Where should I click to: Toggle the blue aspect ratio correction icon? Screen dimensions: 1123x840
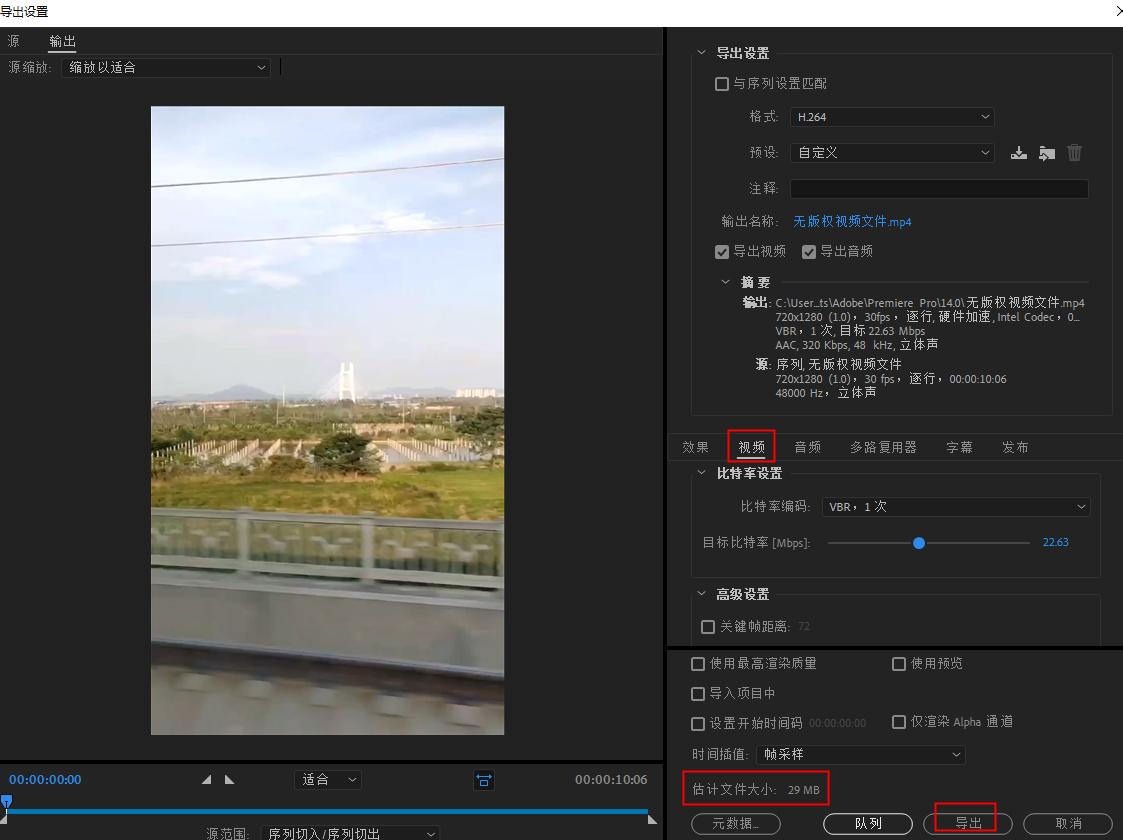[x=484, y=780]
